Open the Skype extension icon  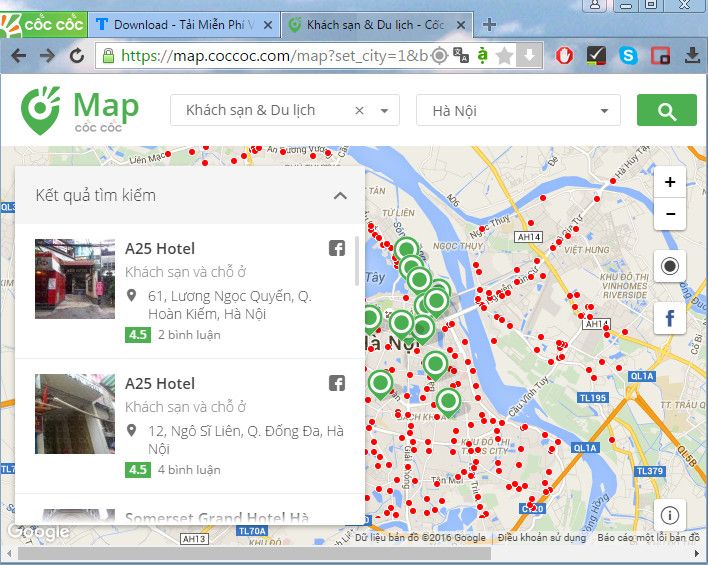click(x=627, y=56)
